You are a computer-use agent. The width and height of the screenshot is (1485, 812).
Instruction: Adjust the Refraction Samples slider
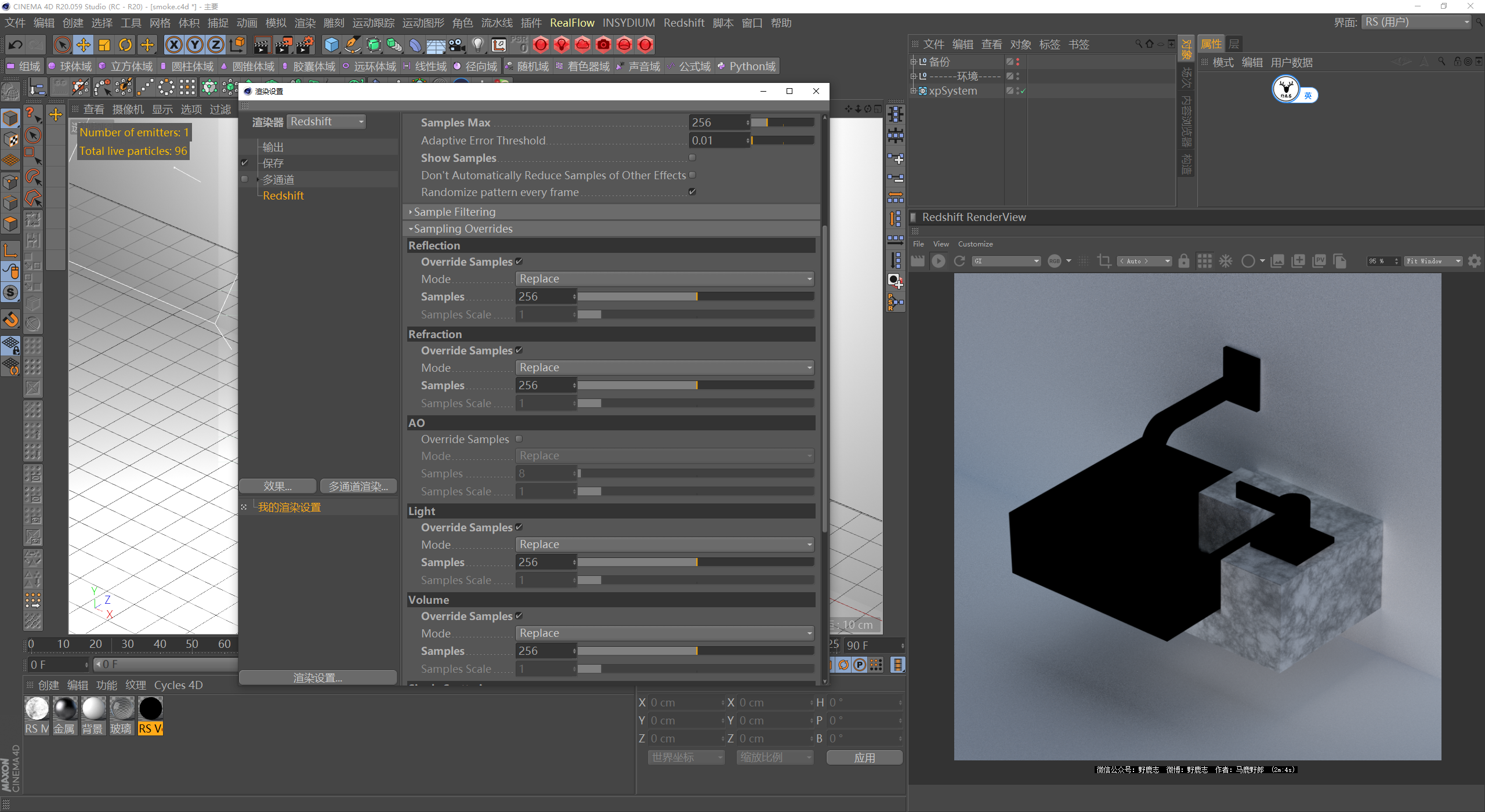[696, 385]
